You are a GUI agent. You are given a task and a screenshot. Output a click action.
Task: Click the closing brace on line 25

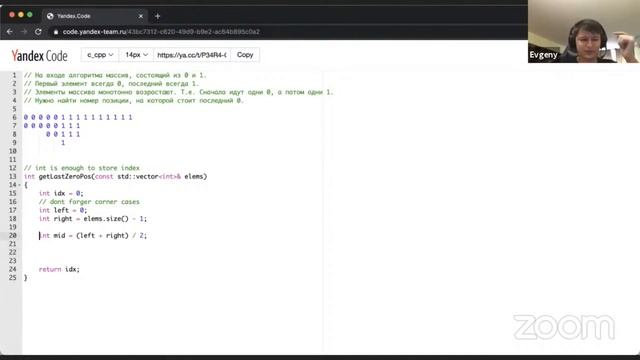pyautogui.click(x=25, y=278)
